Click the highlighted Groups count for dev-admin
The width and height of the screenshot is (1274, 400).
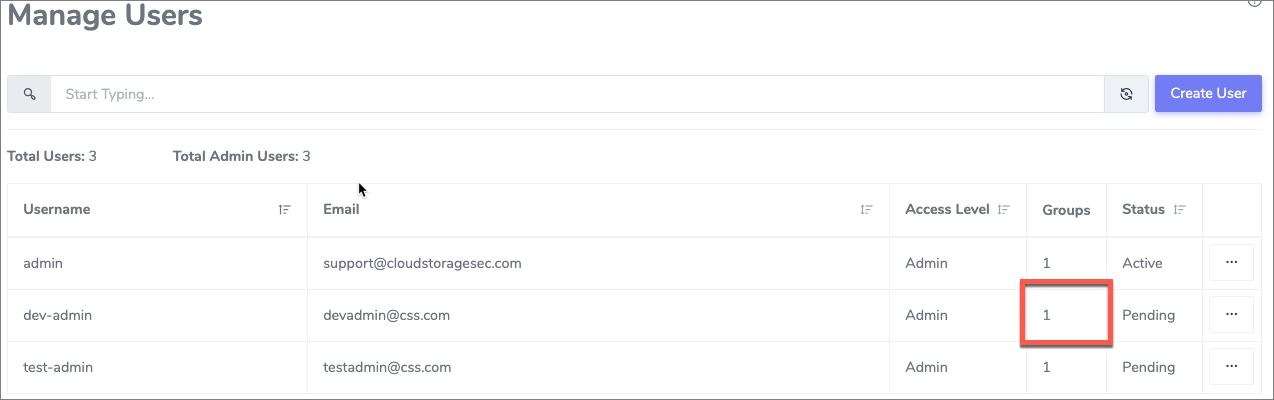(1047, 315)
